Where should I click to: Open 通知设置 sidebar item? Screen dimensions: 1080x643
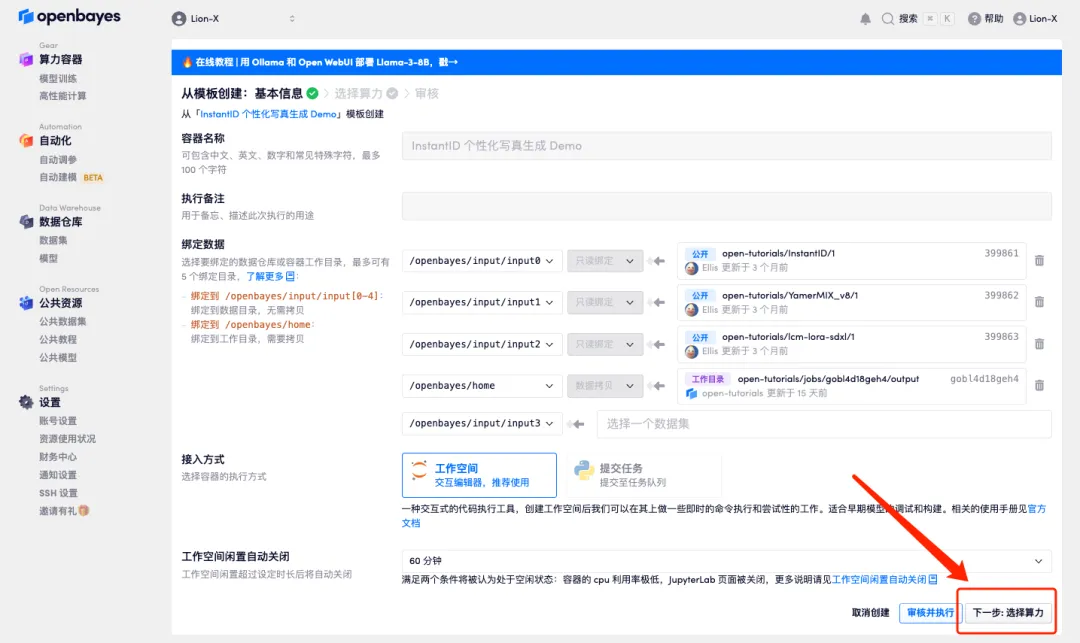click(x=58, y=475)
